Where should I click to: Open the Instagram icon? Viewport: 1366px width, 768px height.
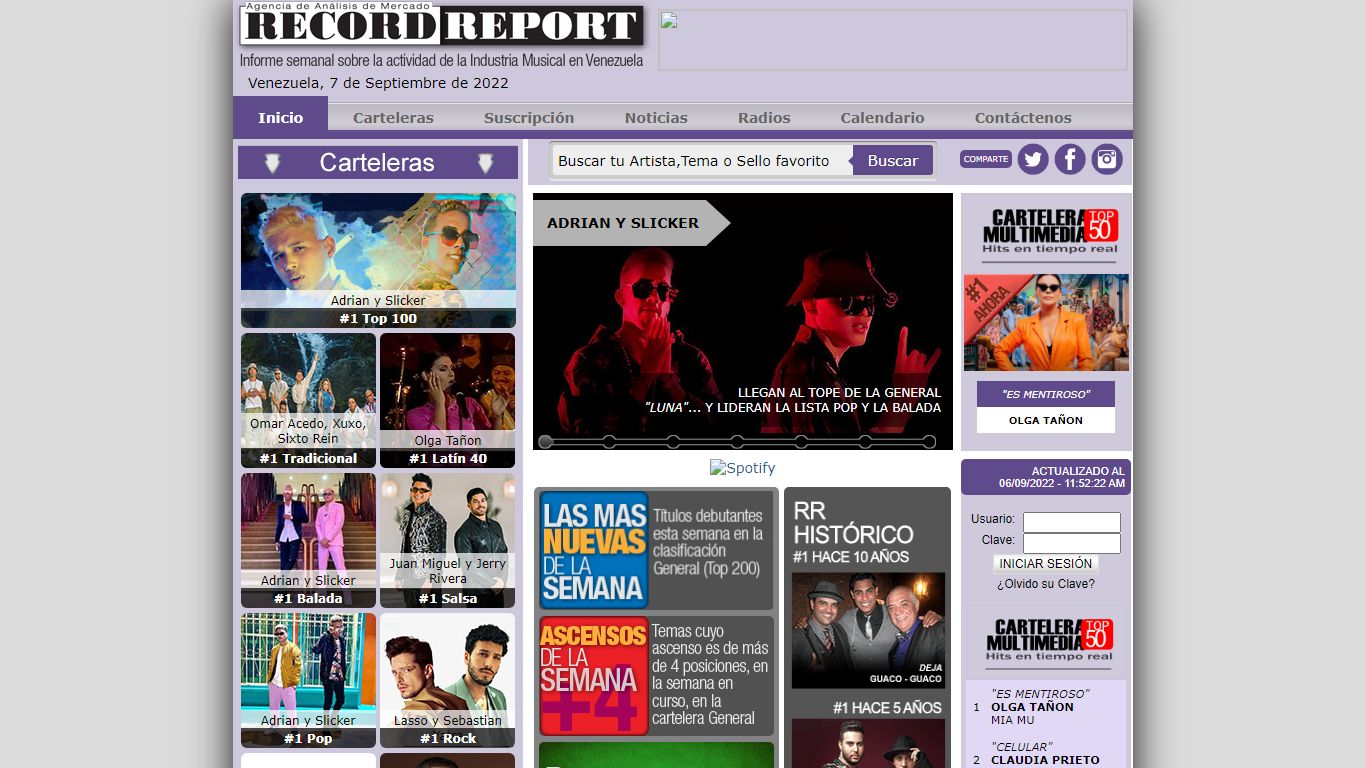pos(1107,159)
